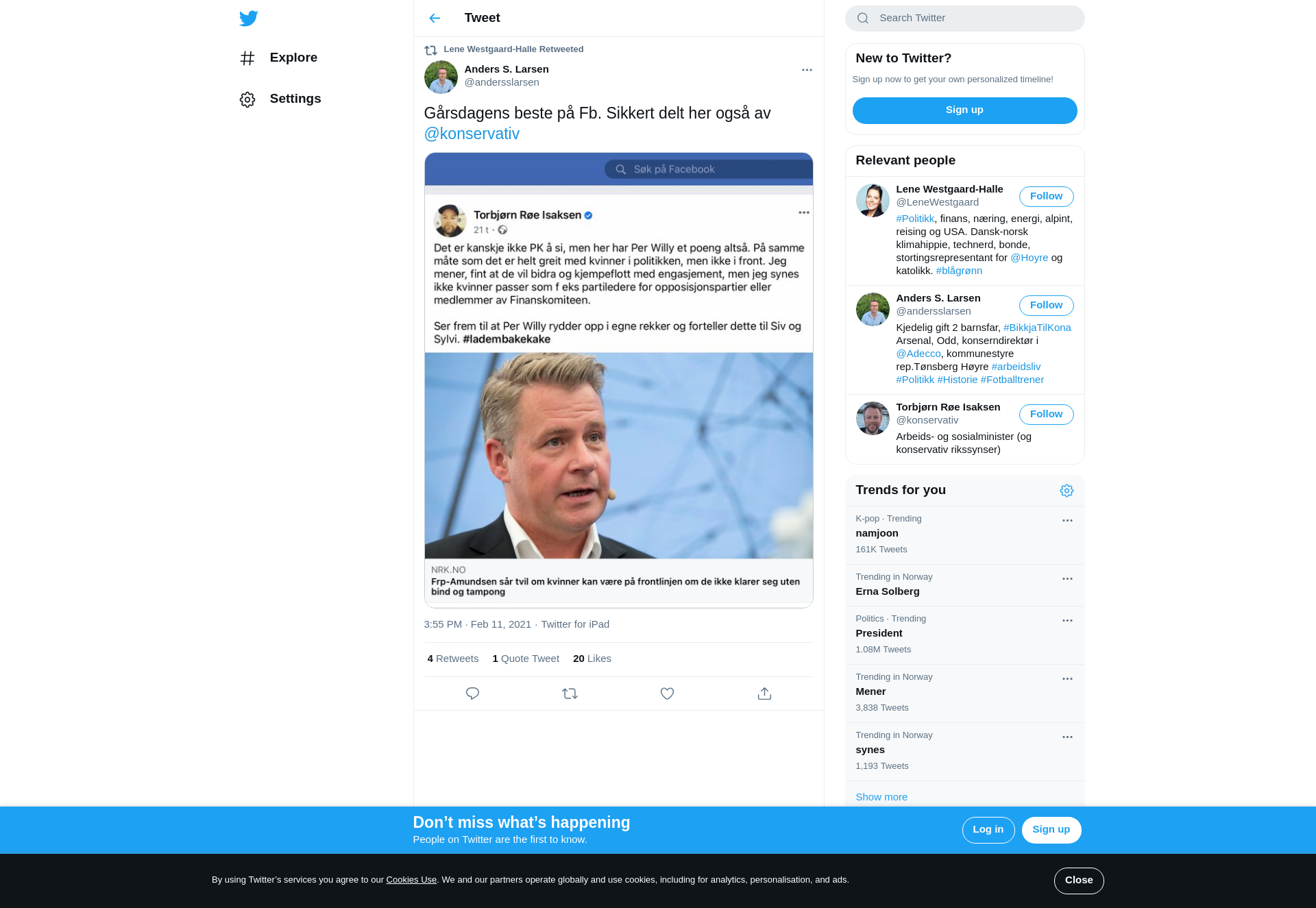
Task: View 4 Retweets list
Action: (x=452, y=659)
